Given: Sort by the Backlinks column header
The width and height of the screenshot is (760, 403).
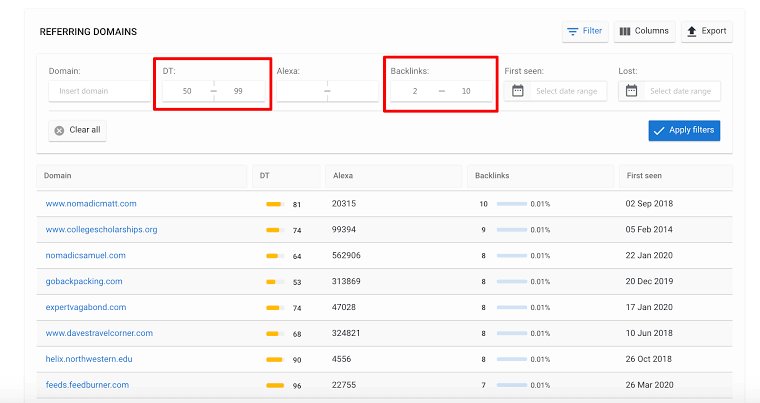Looking at the screenshot, I should pyautogui.click(x=492, y=176).
